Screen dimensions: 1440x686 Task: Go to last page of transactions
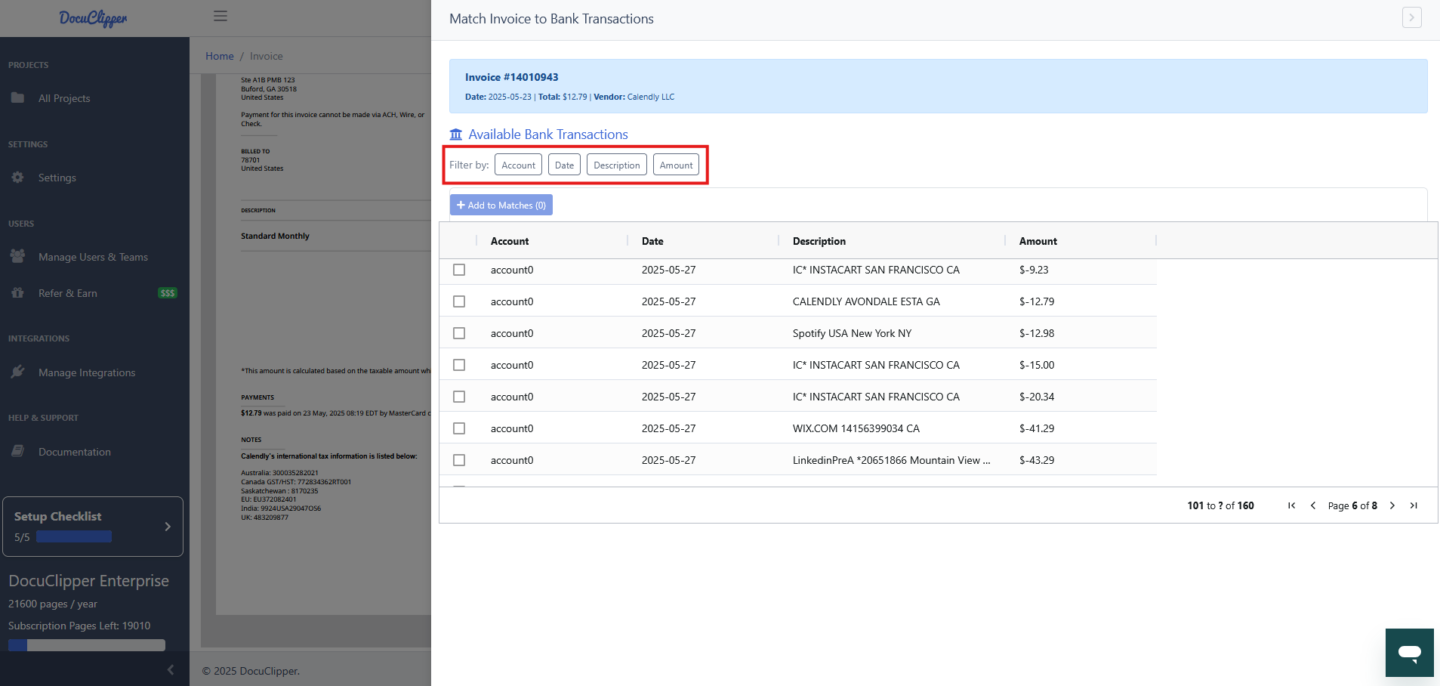(1413, 506)
